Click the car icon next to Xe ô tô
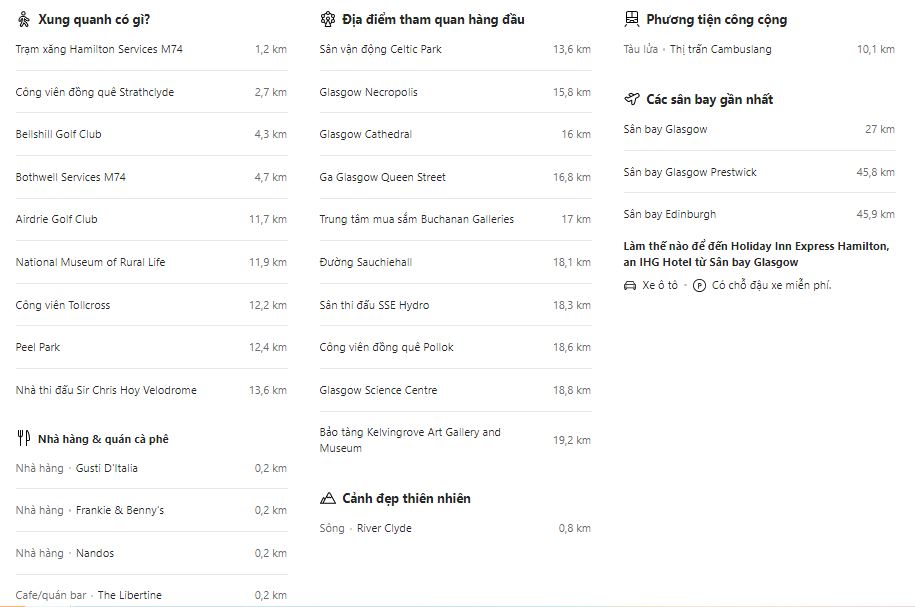Screen dimensions: 915x607 pyautogui.click(x=629, y=285)
